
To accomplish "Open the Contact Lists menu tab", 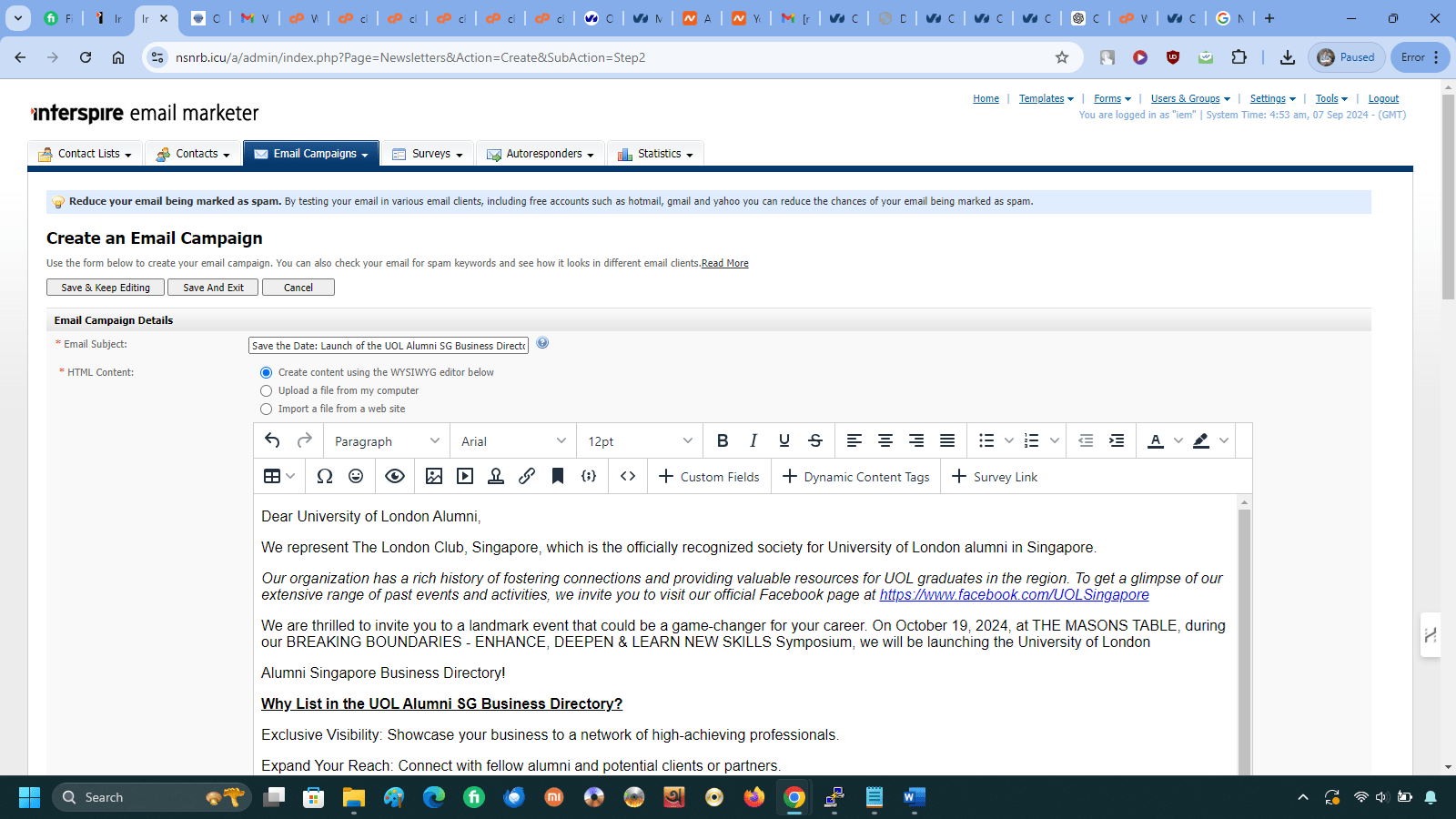I will pyautogui.click(x=86, y=154).
